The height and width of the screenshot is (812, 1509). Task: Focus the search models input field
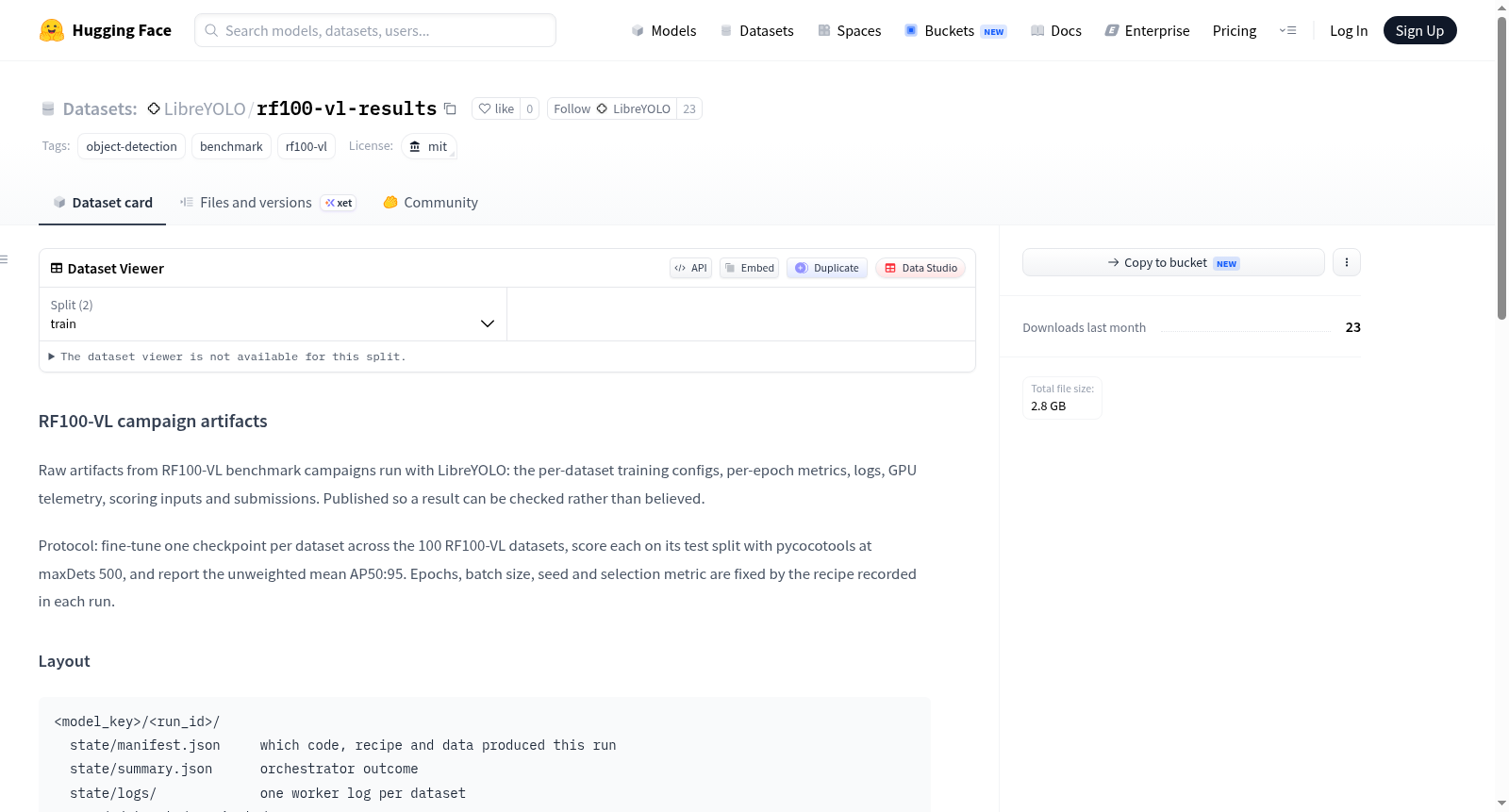click(x=375, y=30)
